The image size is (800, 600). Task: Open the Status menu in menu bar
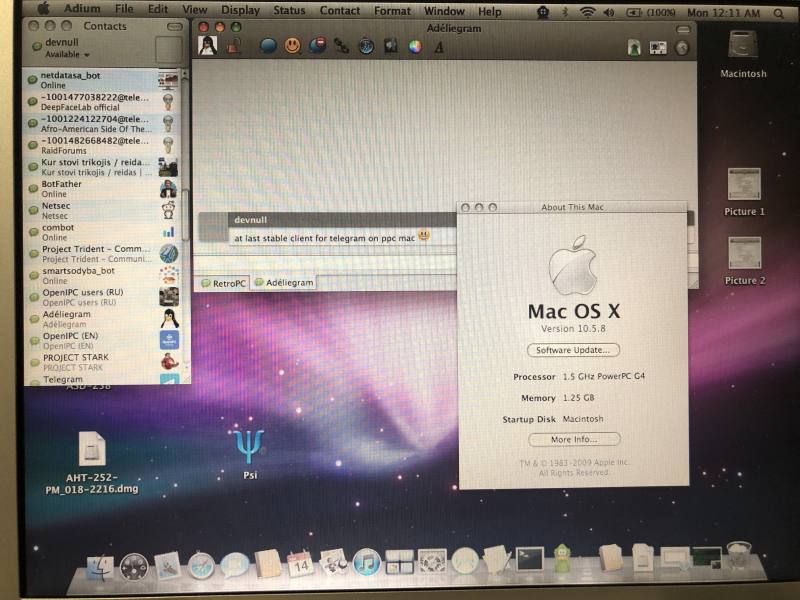(289, 10)
